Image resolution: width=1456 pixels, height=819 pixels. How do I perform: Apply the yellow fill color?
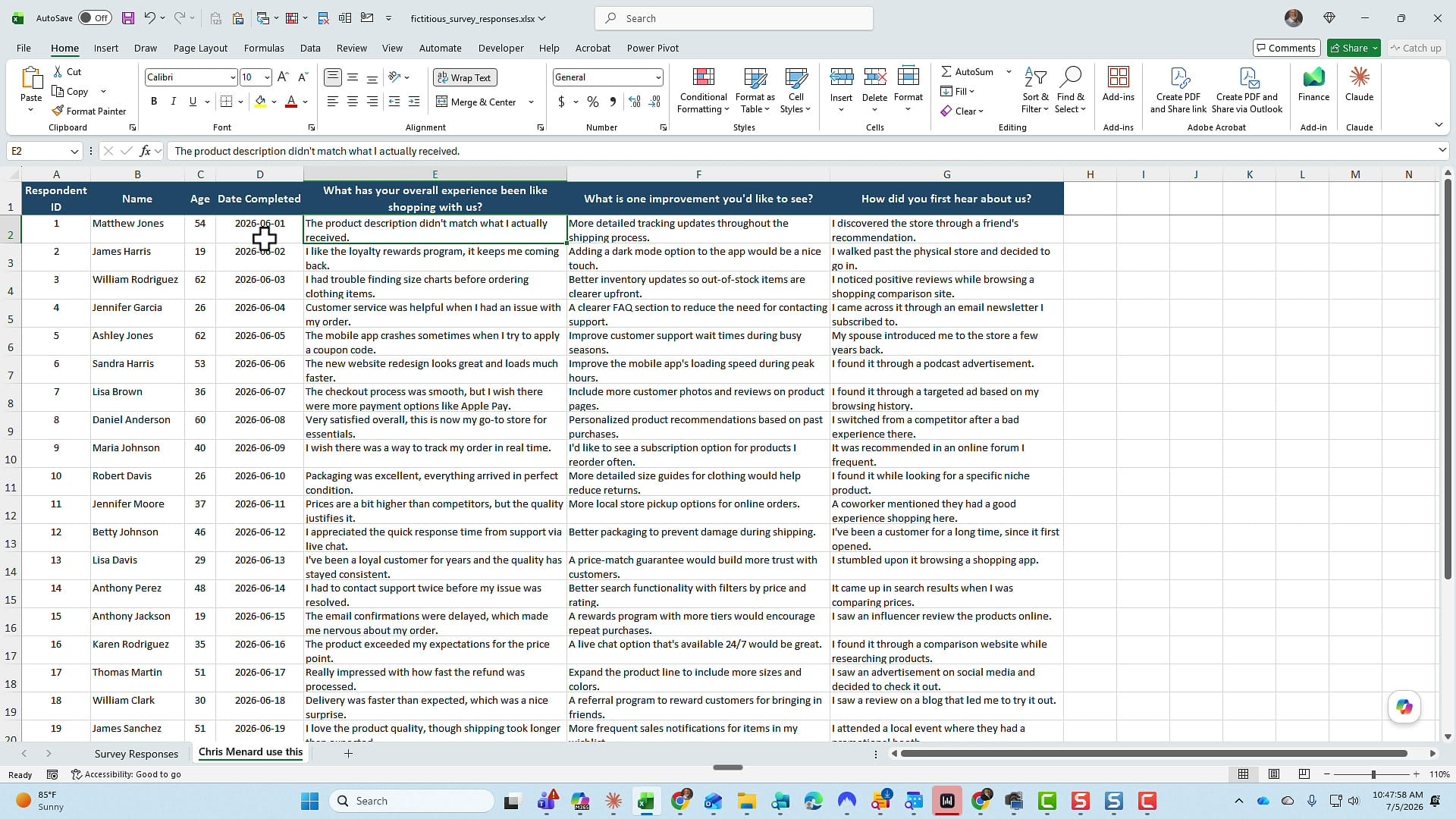[261, 102]
